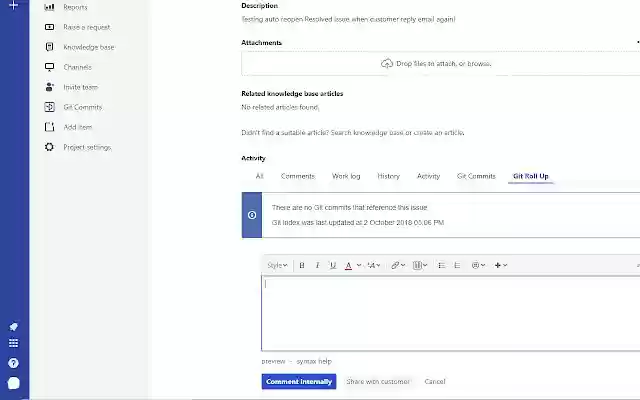The image size is (640, 400).
Task: Open the Knowledge base icon
Action: click(x=49, y=47)
